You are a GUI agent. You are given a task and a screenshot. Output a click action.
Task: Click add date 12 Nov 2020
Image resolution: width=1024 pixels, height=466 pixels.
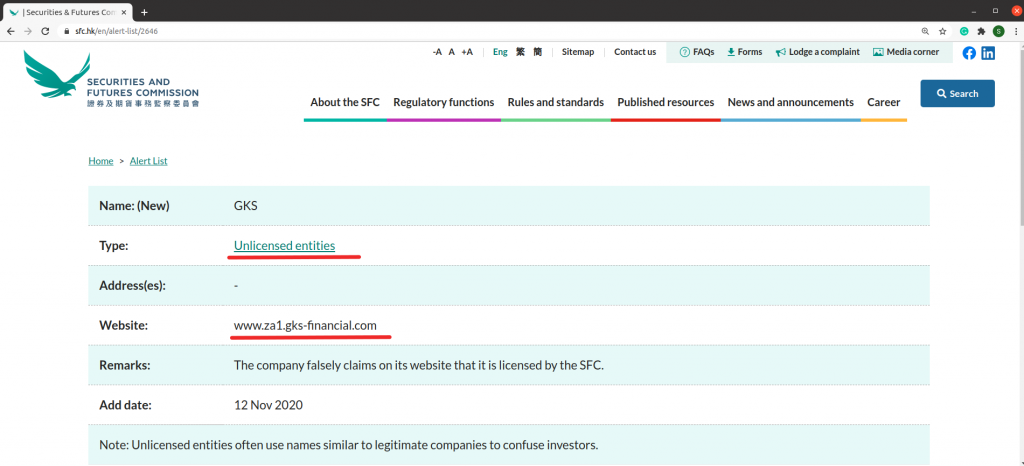click(x=268, y=405)
